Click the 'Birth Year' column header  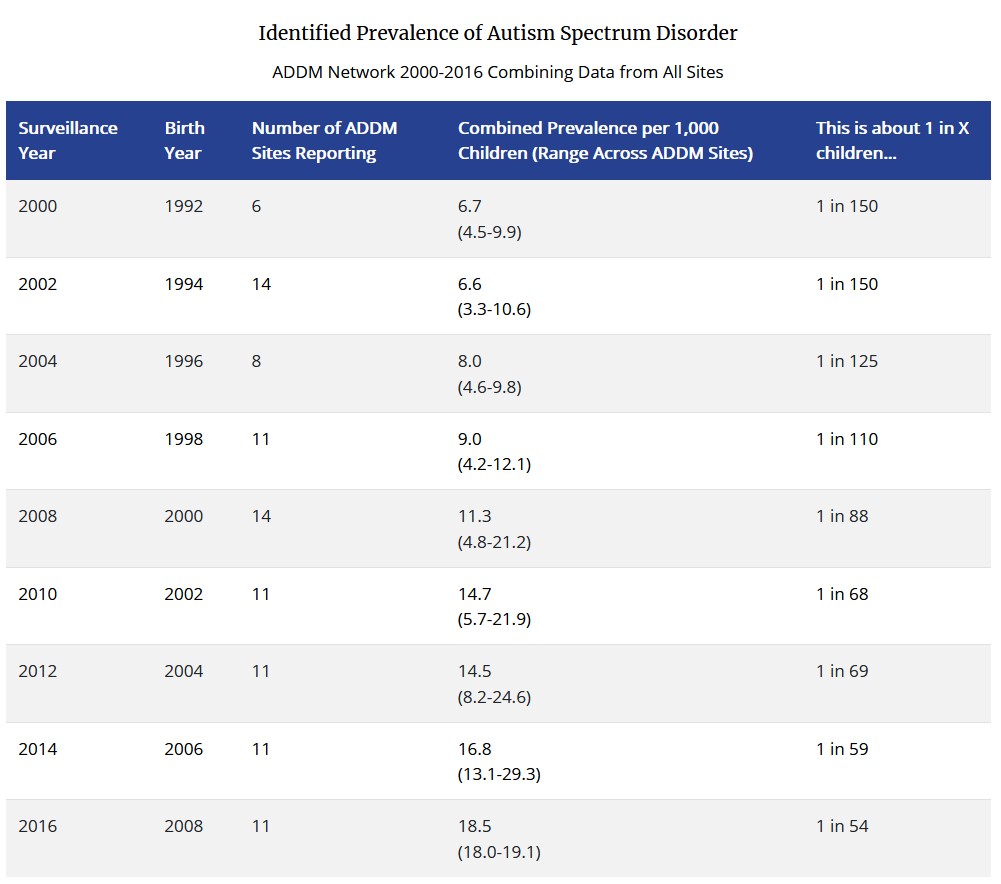184,140
